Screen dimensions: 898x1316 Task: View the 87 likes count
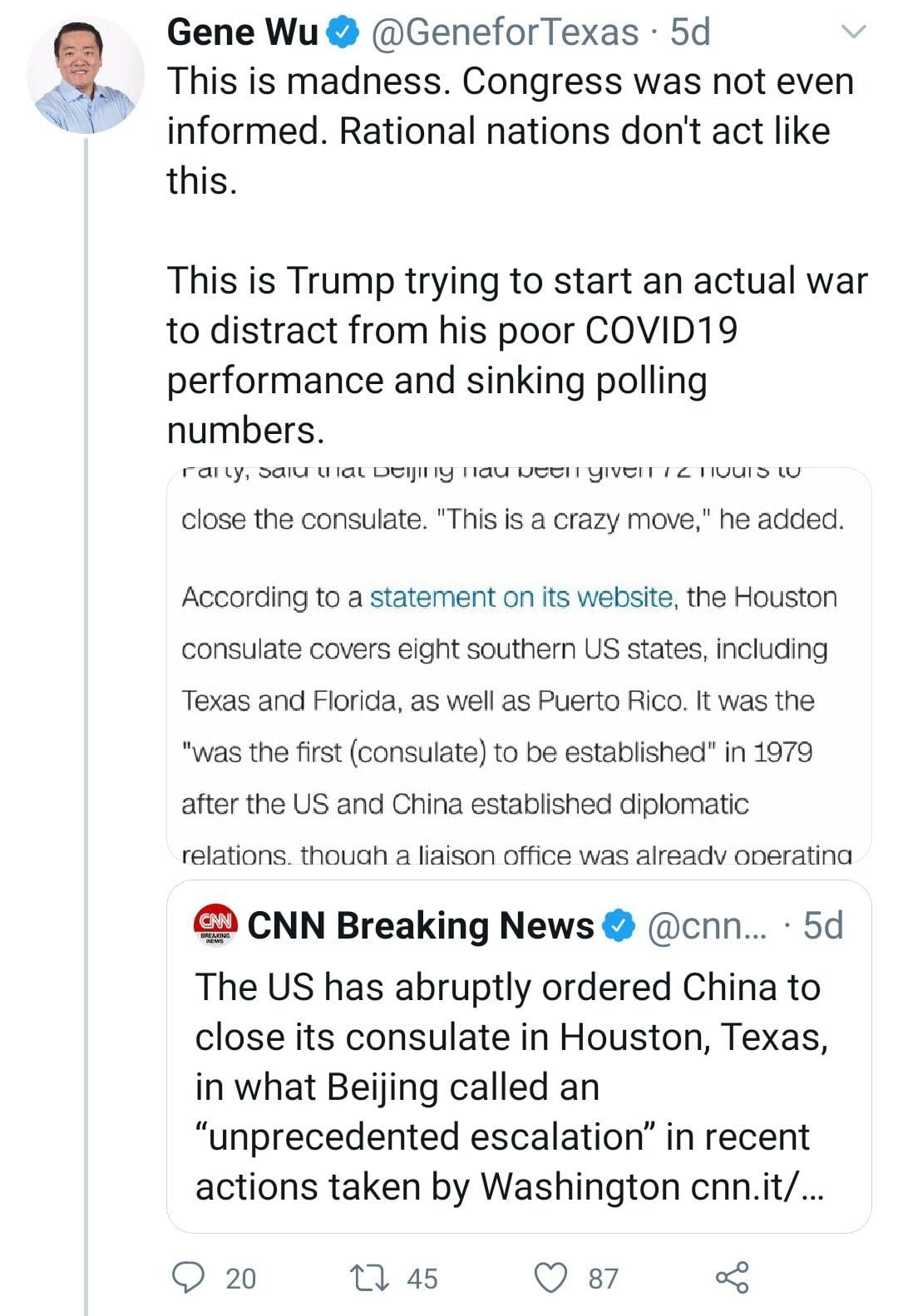coord(604,1278)
